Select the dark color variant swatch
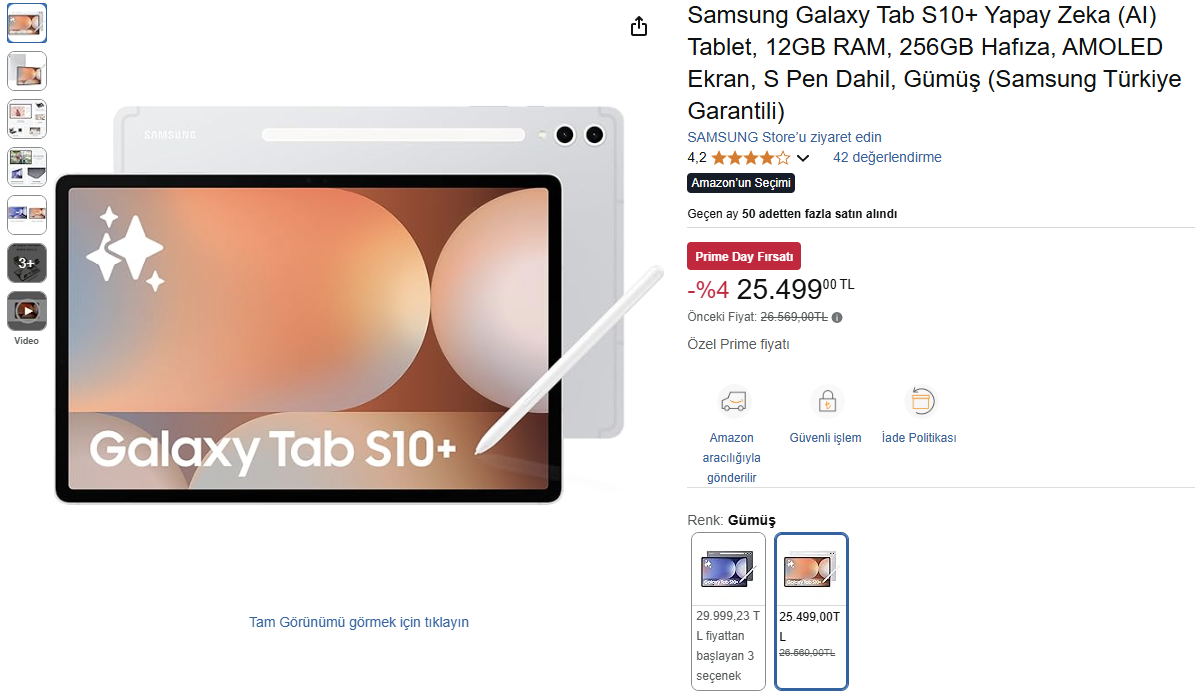Screen dimensions: 1195x694 point(728,612)
